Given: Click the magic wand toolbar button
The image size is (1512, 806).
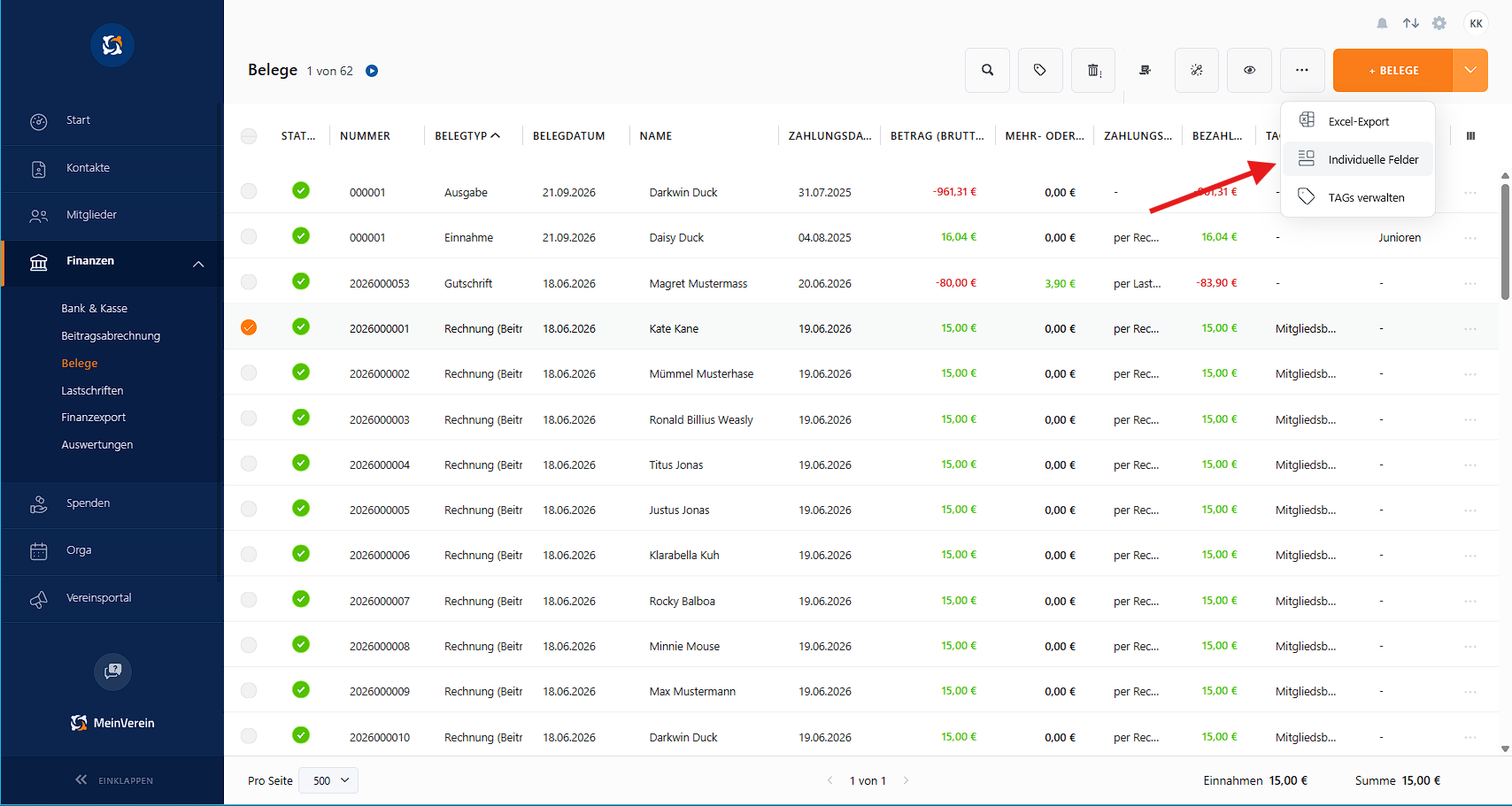Looking at the screenshot, I should (1197, 70).
